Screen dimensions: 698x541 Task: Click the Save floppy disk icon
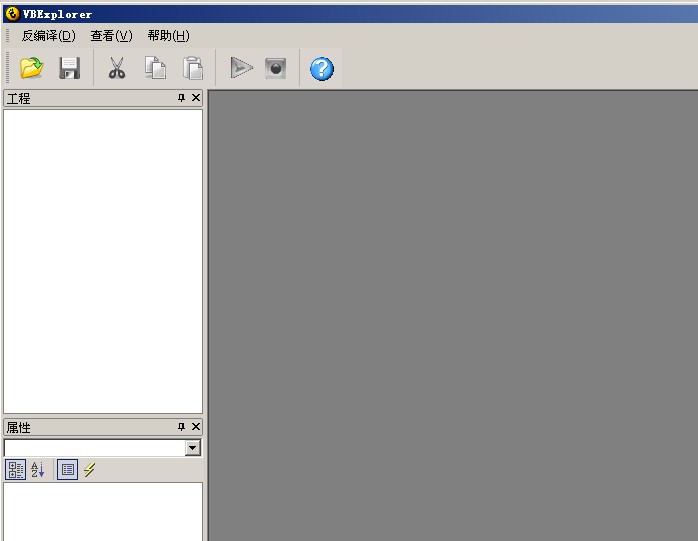click(x=69, y=68)
